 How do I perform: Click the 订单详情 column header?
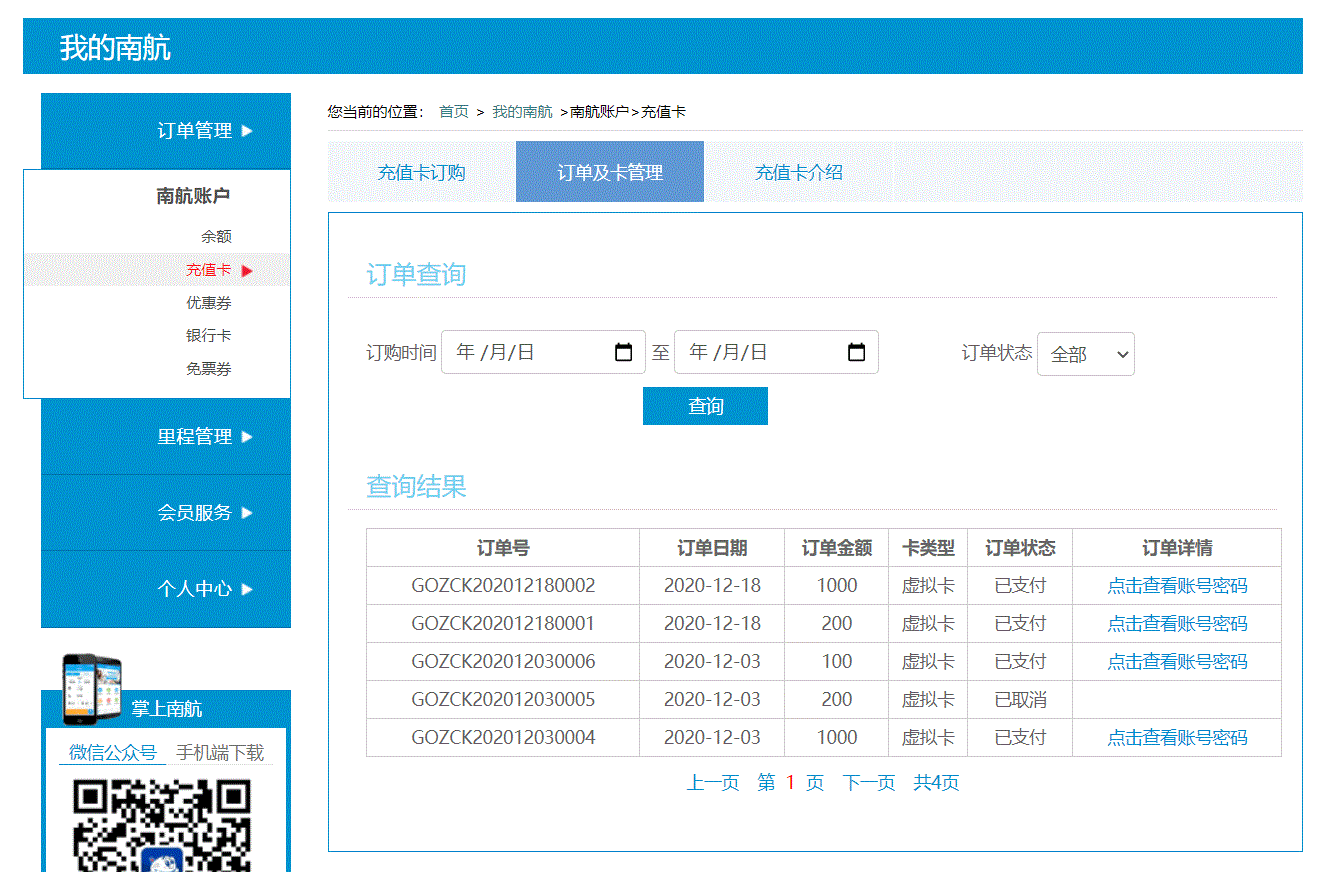pyautogui.click(x=1177, y=548)
